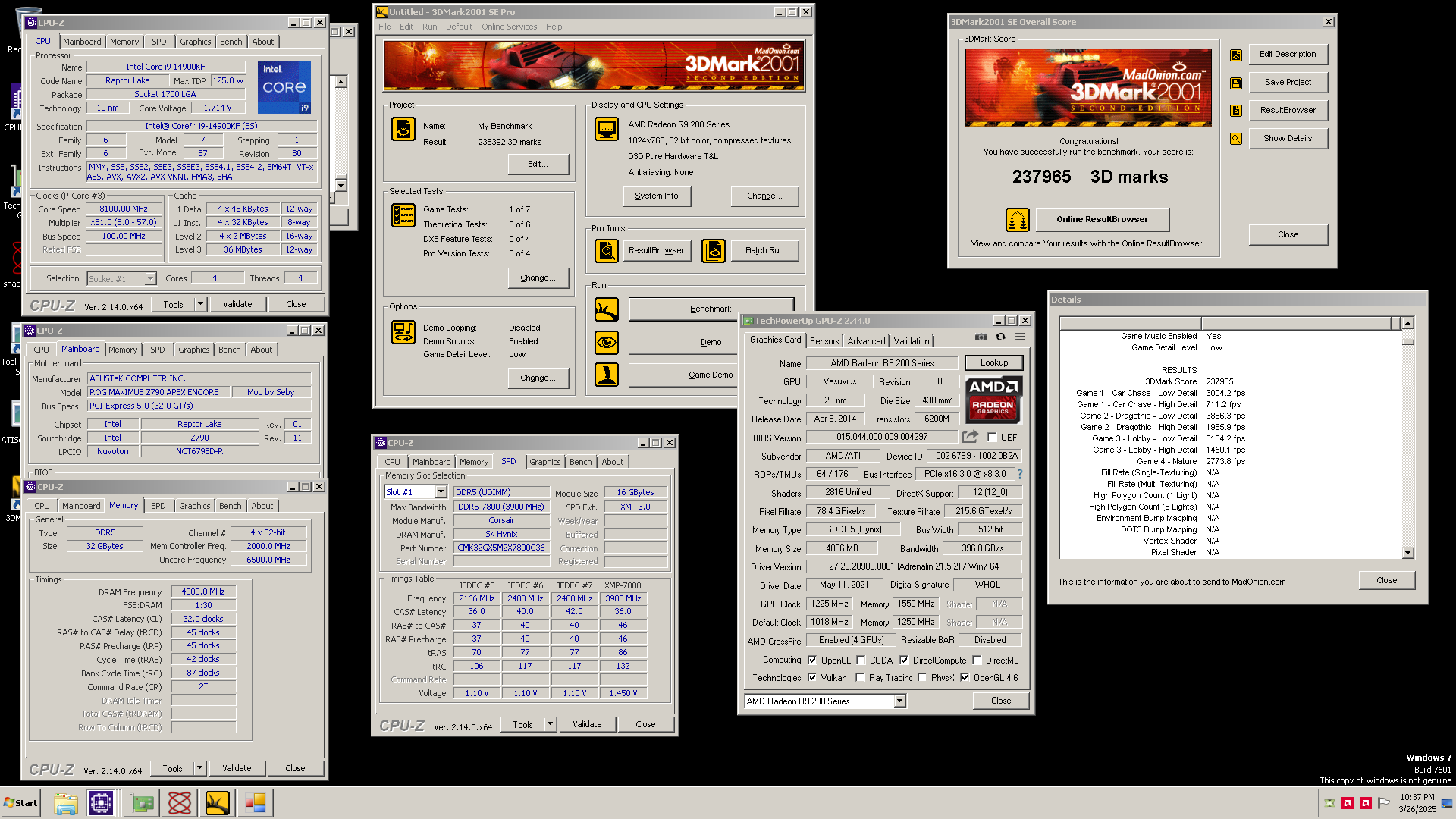The width and height of the screenshot is (1456, 819).
Task: Expand Tools dropdown arrow in CPU-Z Memory window
Action: click(x=199, y=768)
